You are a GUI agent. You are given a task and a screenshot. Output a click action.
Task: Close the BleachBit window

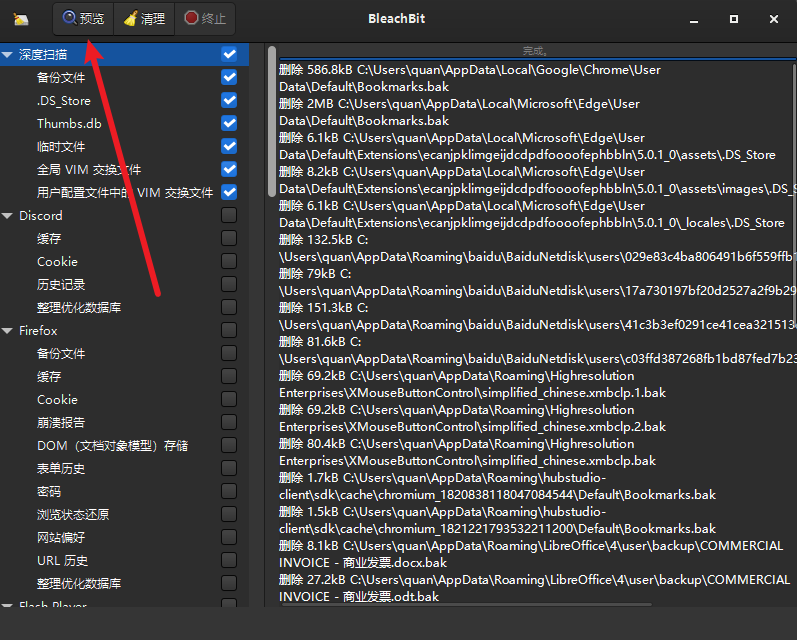[x=774, y=19]
